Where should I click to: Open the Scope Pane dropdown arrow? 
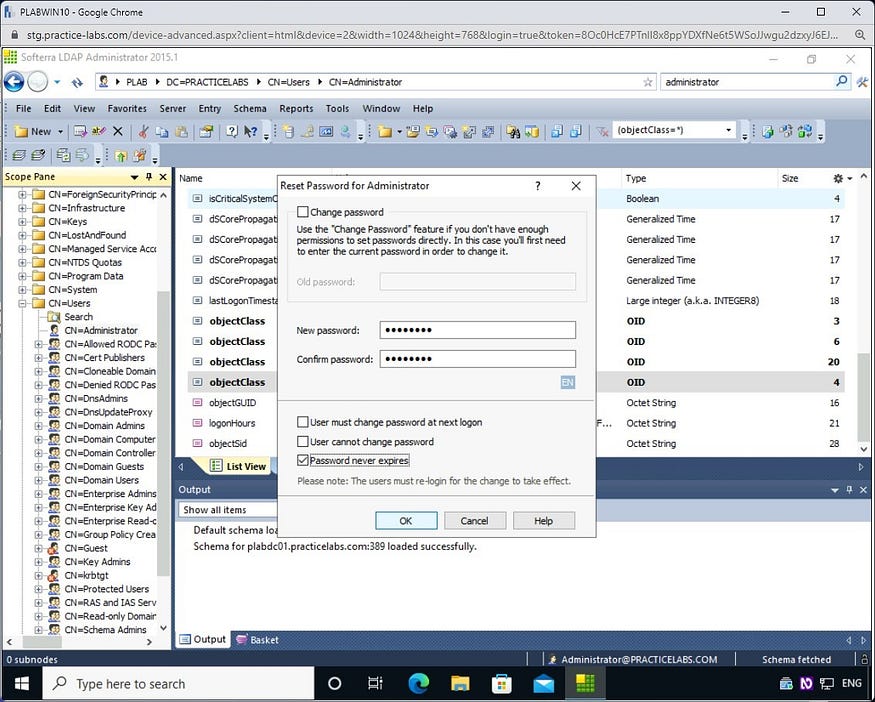(x=134, y=177)
